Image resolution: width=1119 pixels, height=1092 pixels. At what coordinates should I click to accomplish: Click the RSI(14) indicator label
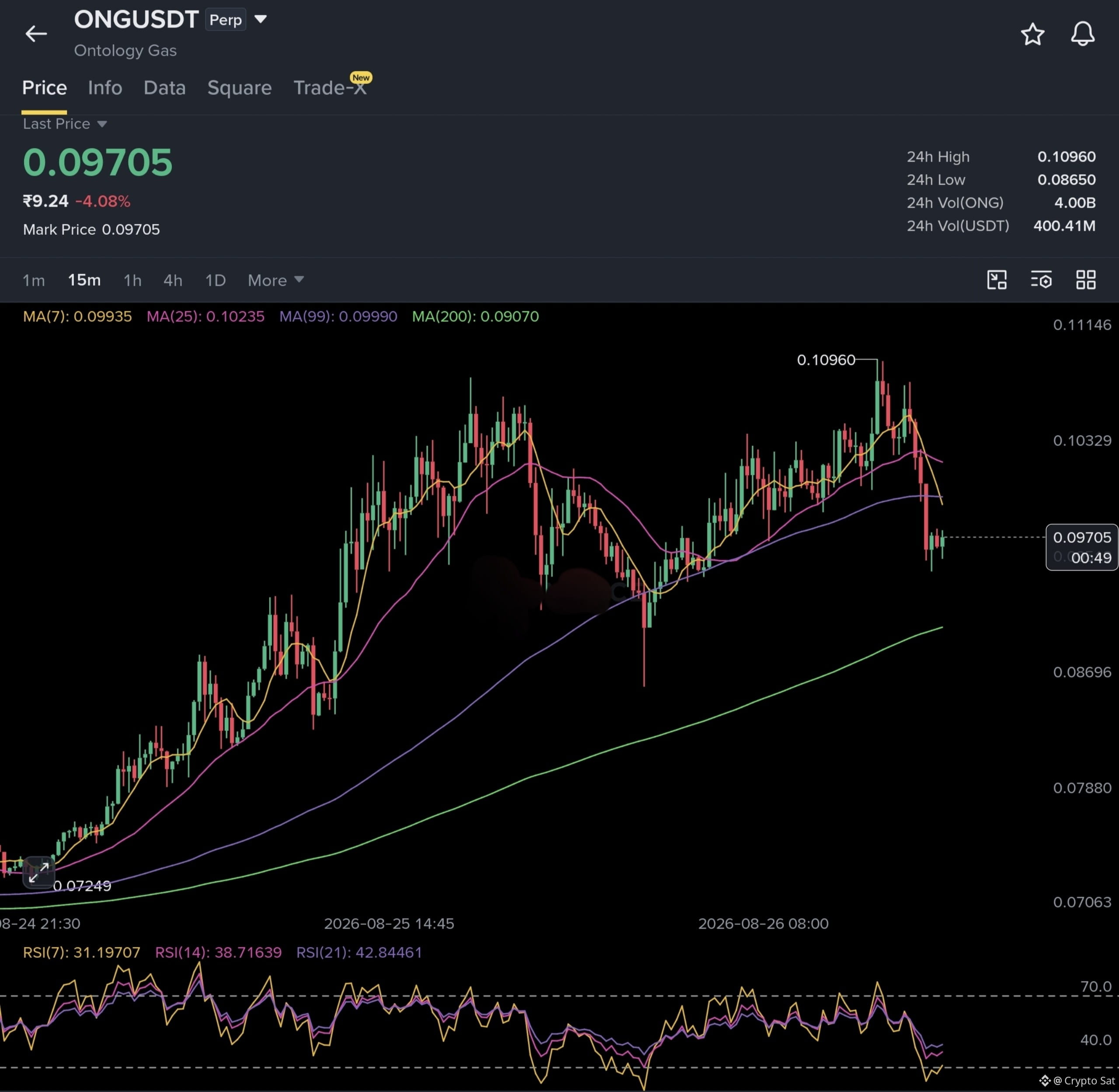pos(218,953)
